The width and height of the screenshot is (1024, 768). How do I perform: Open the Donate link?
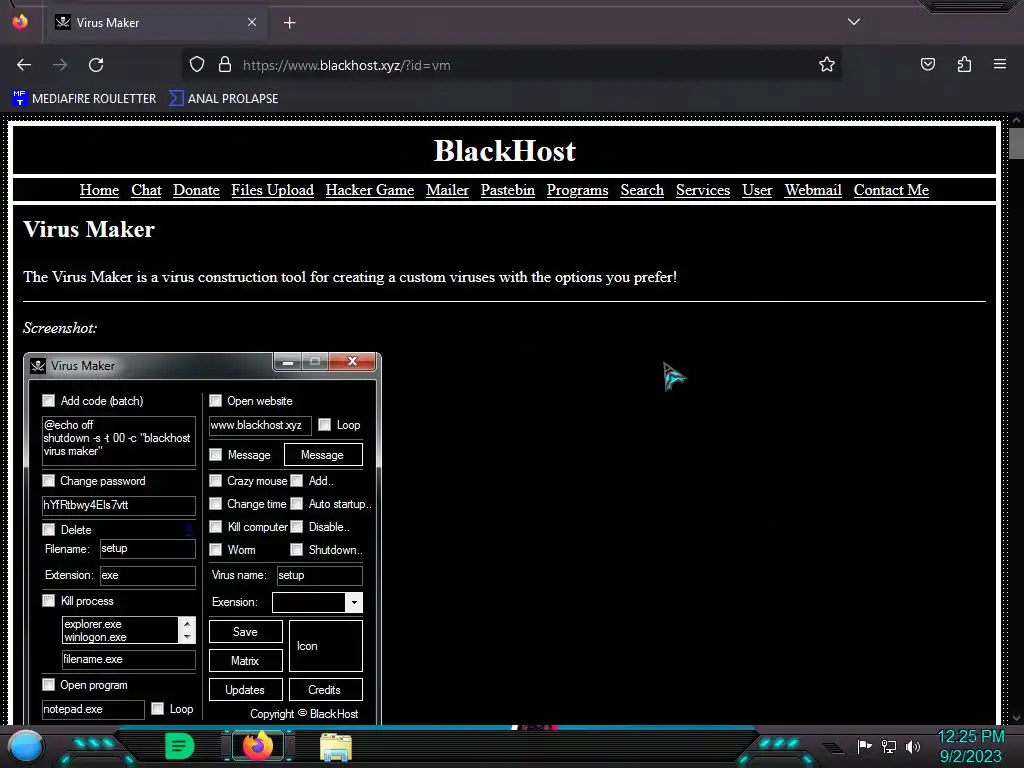(x=196, y=190)
